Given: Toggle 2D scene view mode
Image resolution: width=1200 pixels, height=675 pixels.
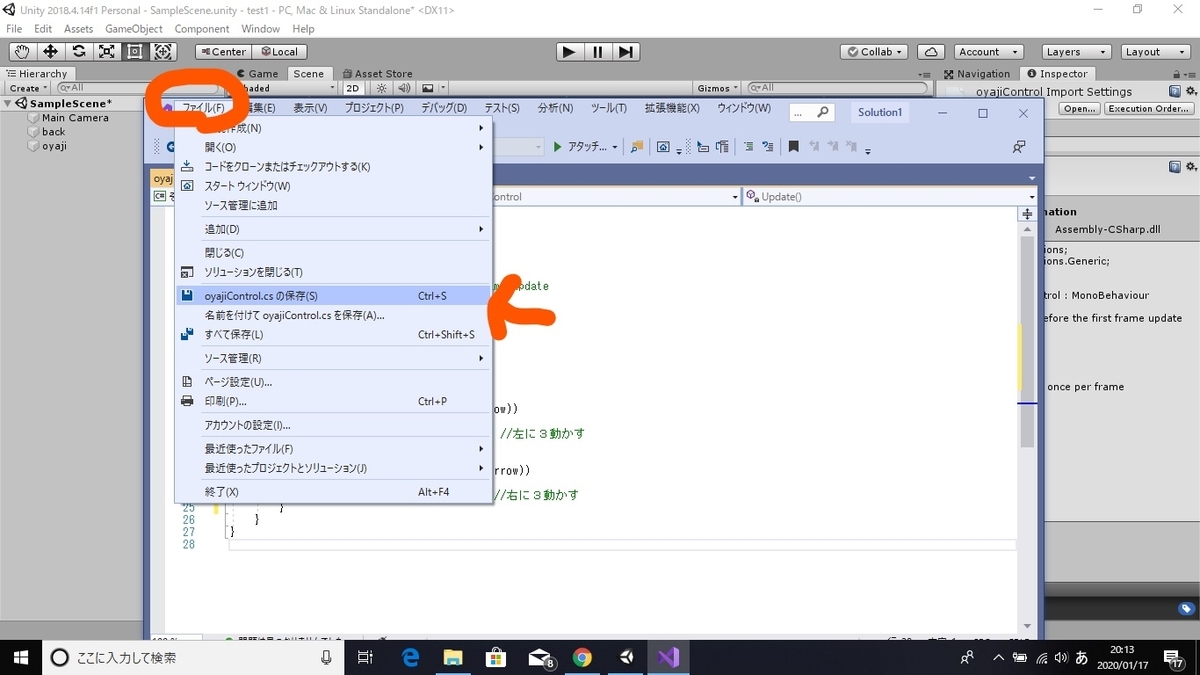Looking at the screenshot, I should point(352,88).
